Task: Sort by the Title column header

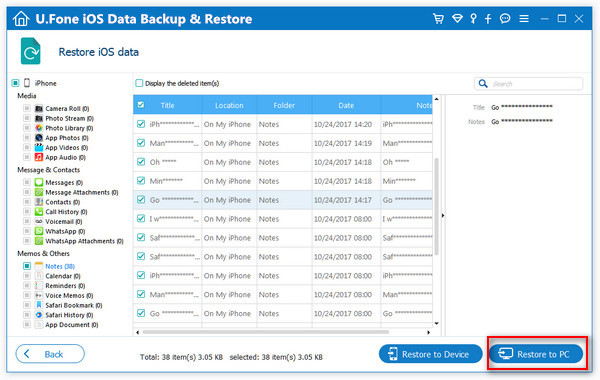Action: pyautogui.click(x=167, y=105)
